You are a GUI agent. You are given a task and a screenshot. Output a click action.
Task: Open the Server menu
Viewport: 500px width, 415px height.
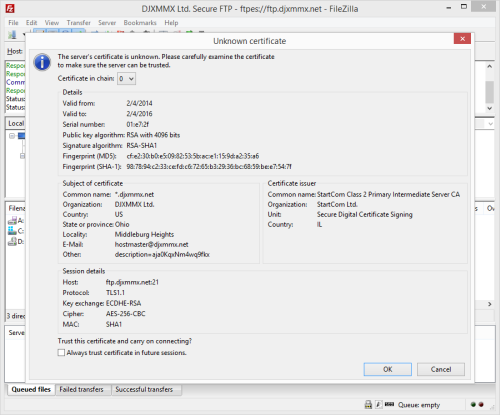(x=107, y=23)
